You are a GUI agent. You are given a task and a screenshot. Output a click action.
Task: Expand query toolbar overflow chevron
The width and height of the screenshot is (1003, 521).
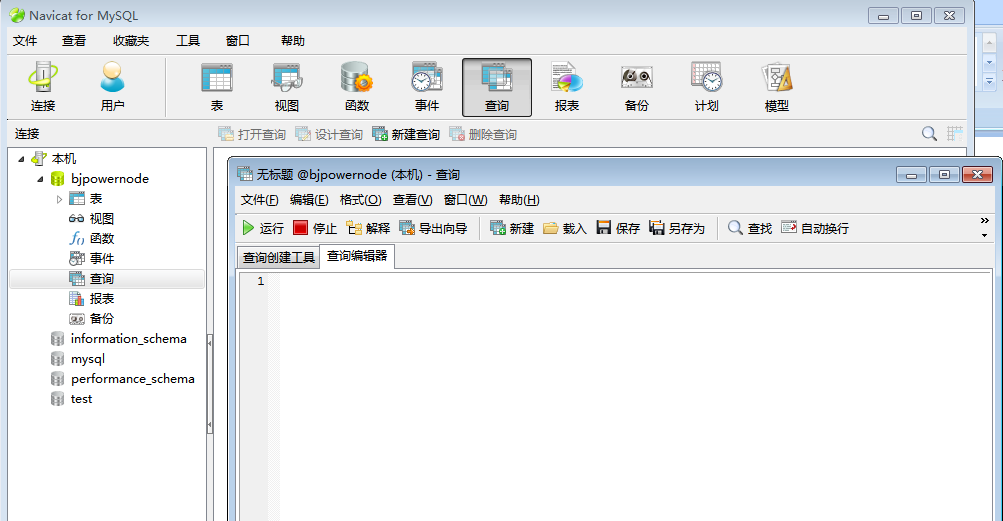coord(984,221)
